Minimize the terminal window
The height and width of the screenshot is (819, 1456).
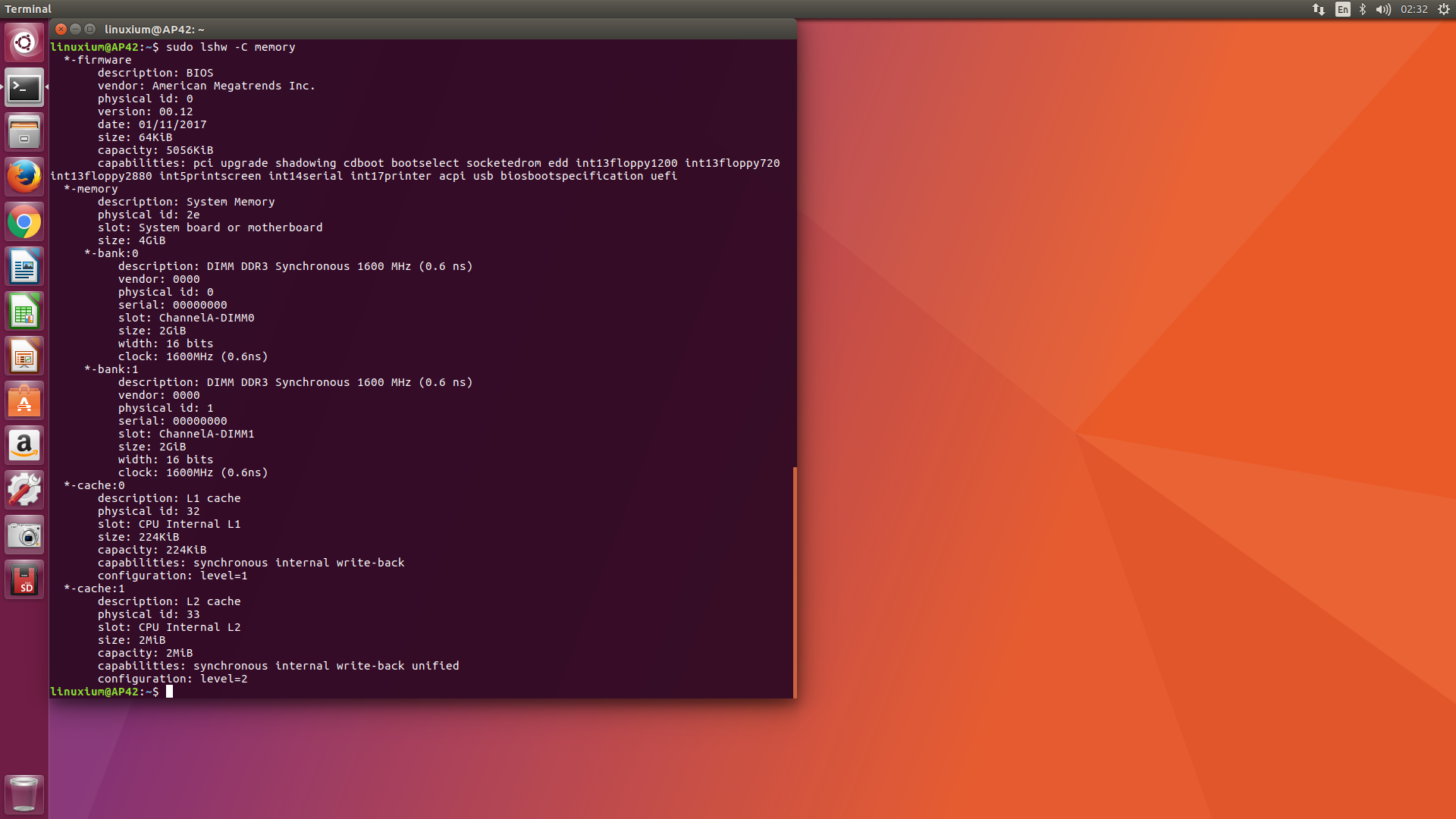(75, 29)
